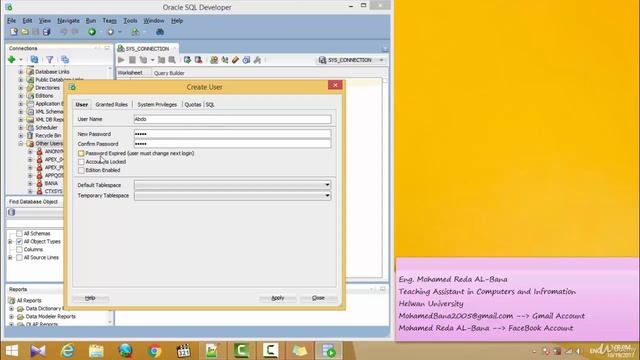This screenshot has height=360, width=640.
Task: Click the Close button in Create User dialog
Action: point(318,298)
